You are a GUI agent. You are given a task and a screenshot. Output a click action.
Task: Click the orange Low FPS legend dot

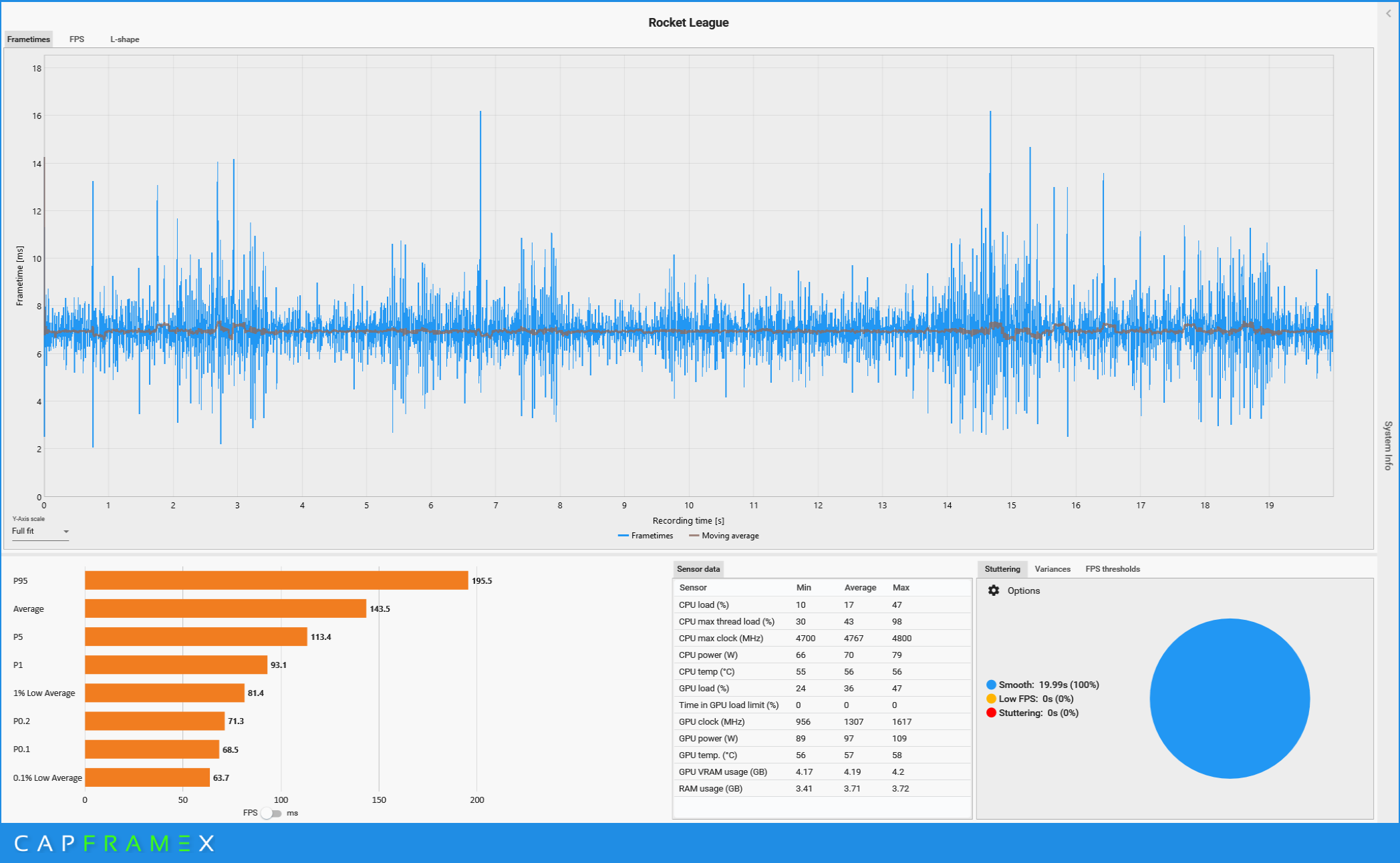tap(991, 699)
